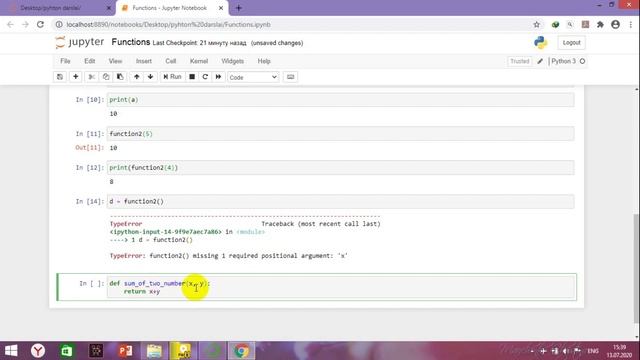Click the Out[11]: output prompt

coord(89,148)
